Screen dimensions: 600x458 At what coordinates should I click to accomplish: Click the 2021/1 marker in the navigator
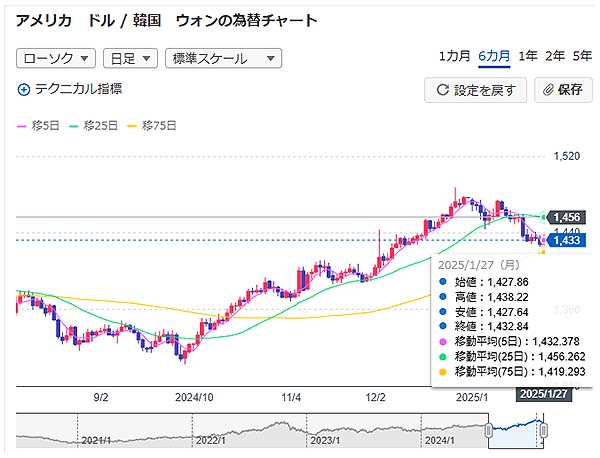(96, 441)
